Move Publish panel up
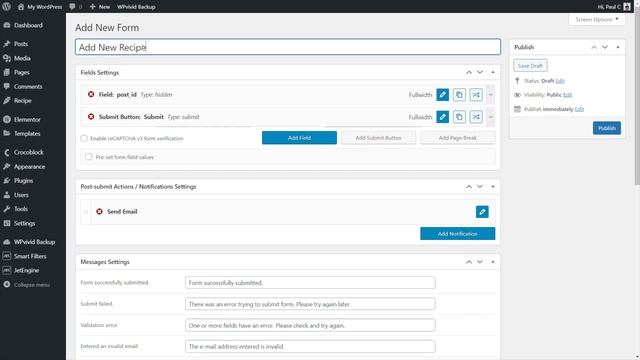 coord(594,47)
